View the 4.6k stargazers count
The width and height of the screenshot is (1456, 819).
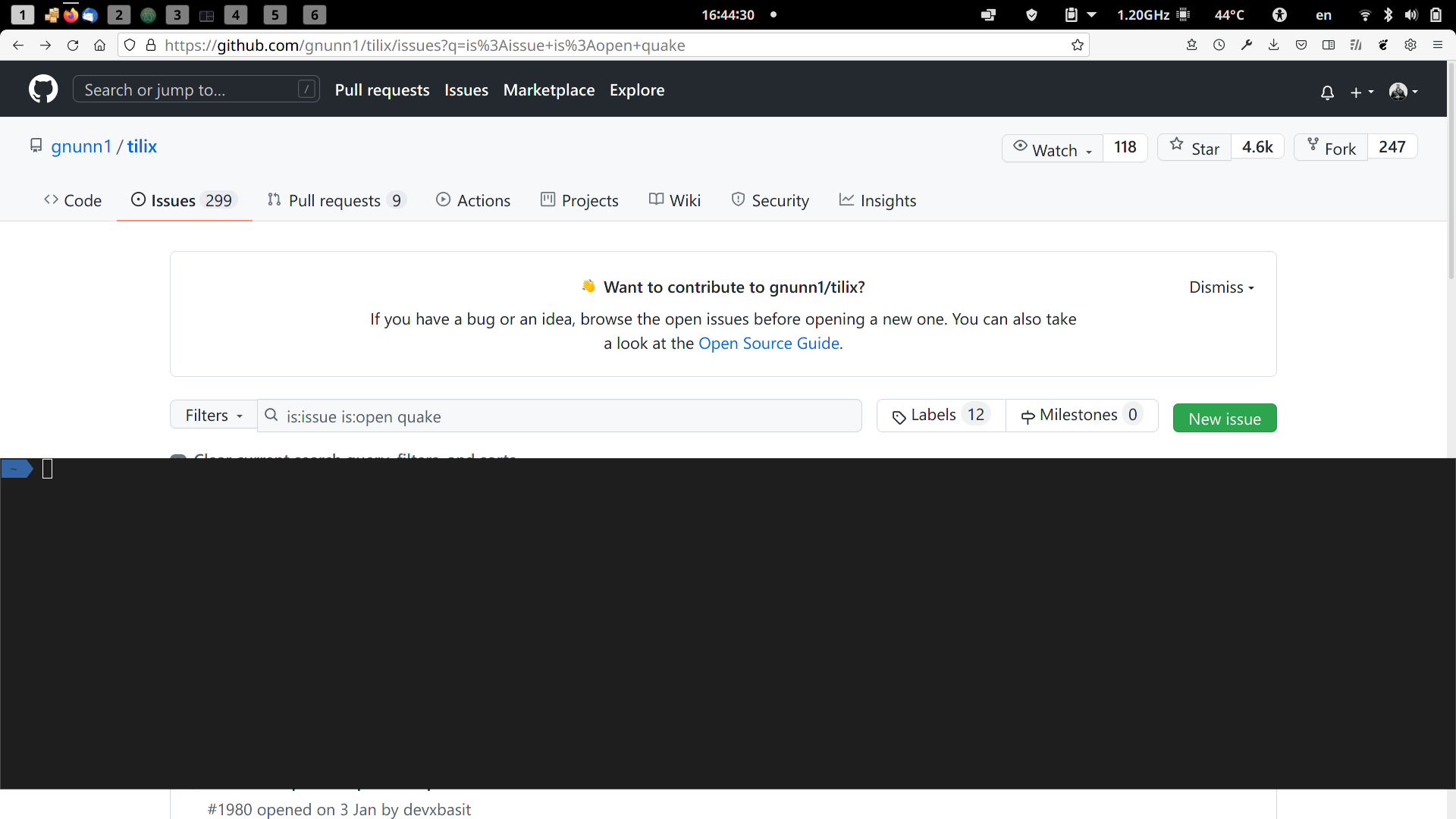point(1257,148)
